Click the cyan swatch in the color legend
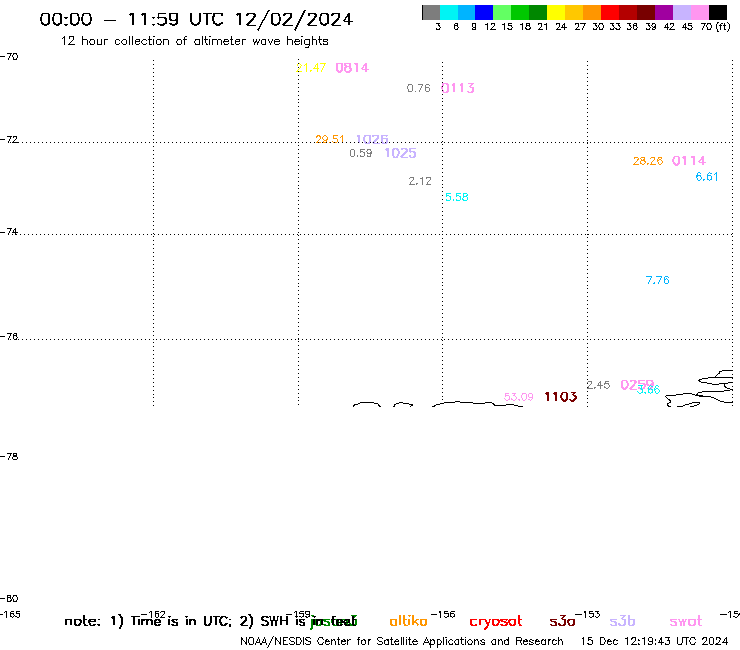Image resolution: width=740 pixels, height=650 pixels. 449,13
